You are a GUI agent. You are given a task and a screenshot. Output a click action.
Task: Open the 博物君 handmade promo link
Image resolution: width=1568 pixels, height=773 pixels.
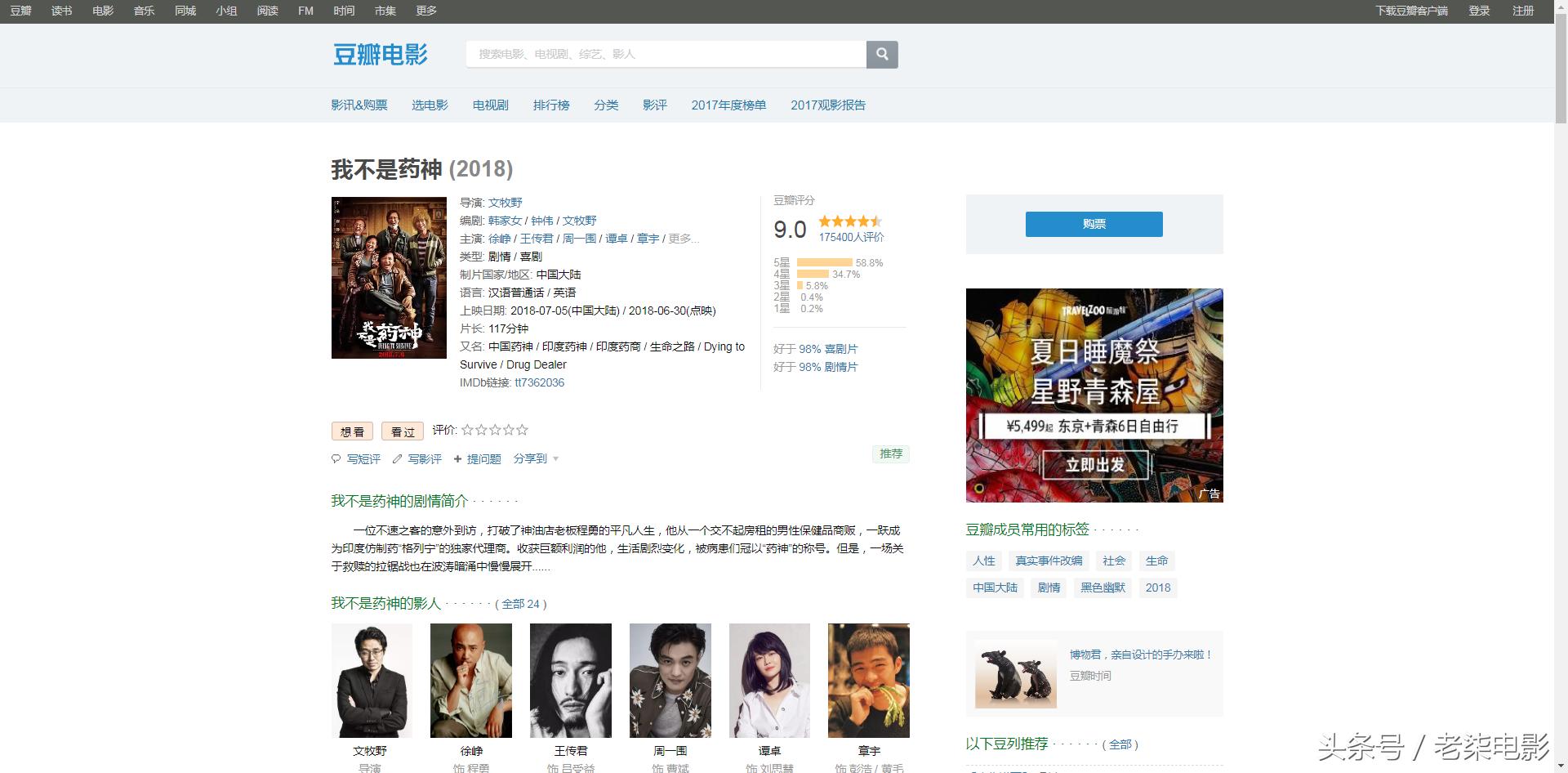tap(1141, 655)
